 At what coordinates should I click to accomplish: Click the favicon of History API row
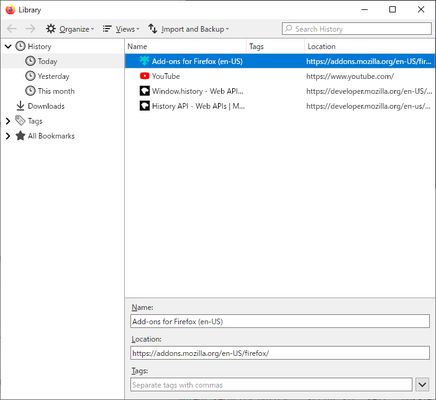click(144, 106)
